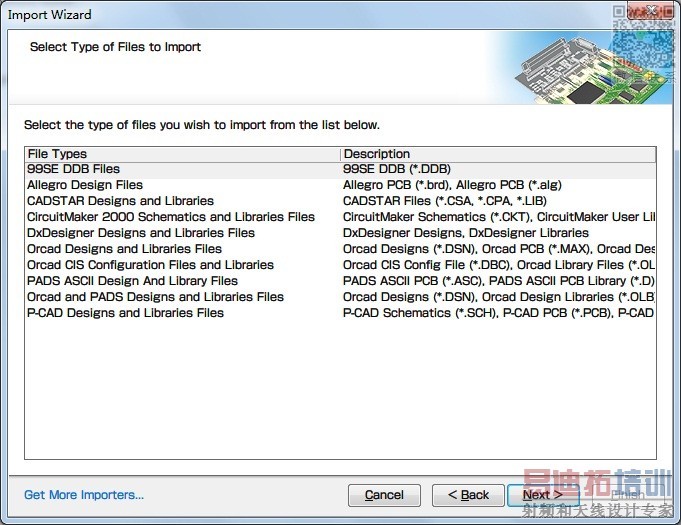Click the PADS ASCII PCB (*.ASC) description
The width and height of the screenshot is (681, 525).
499,281
